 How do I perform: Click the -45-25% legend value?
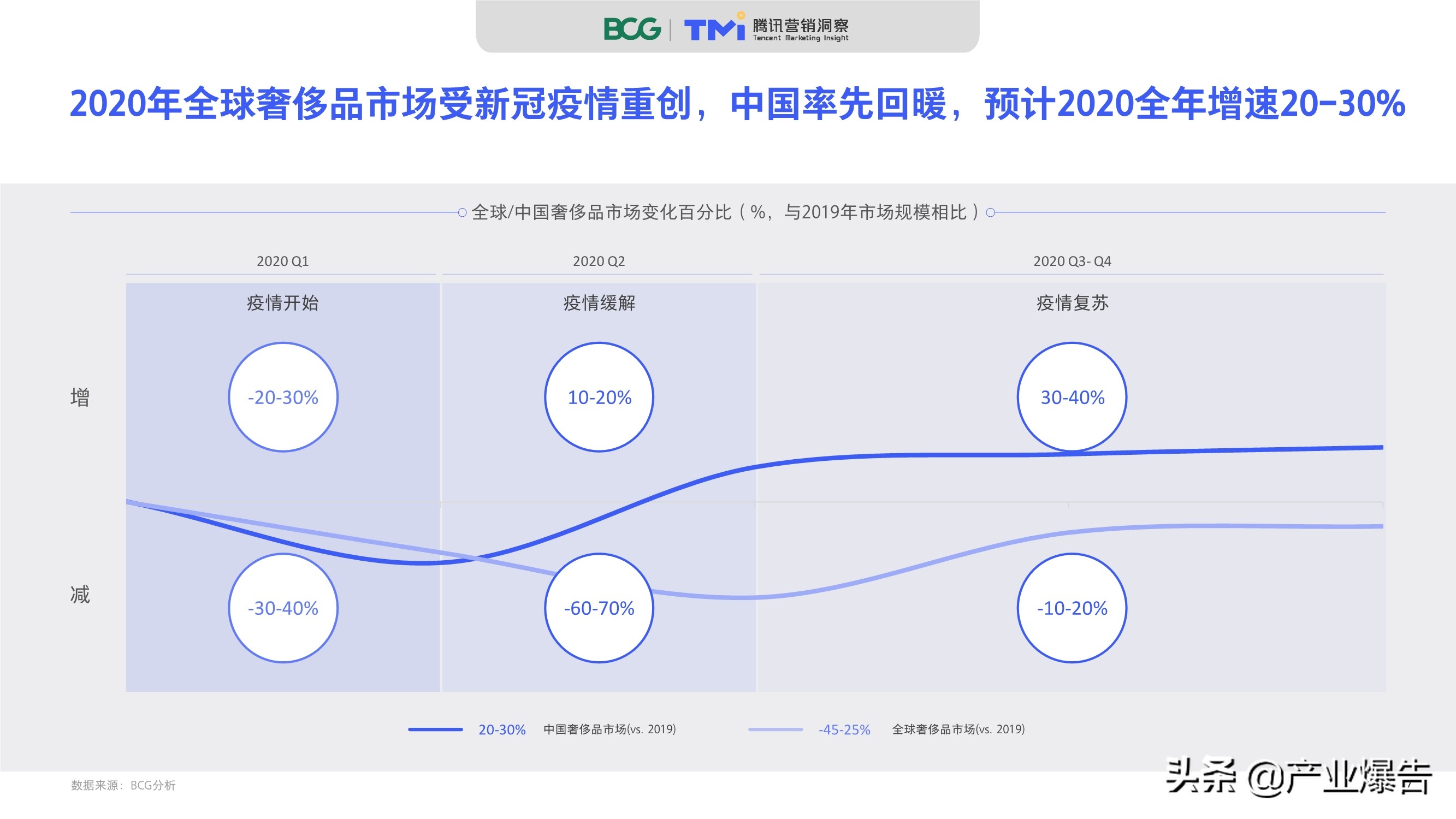(844, 729)
